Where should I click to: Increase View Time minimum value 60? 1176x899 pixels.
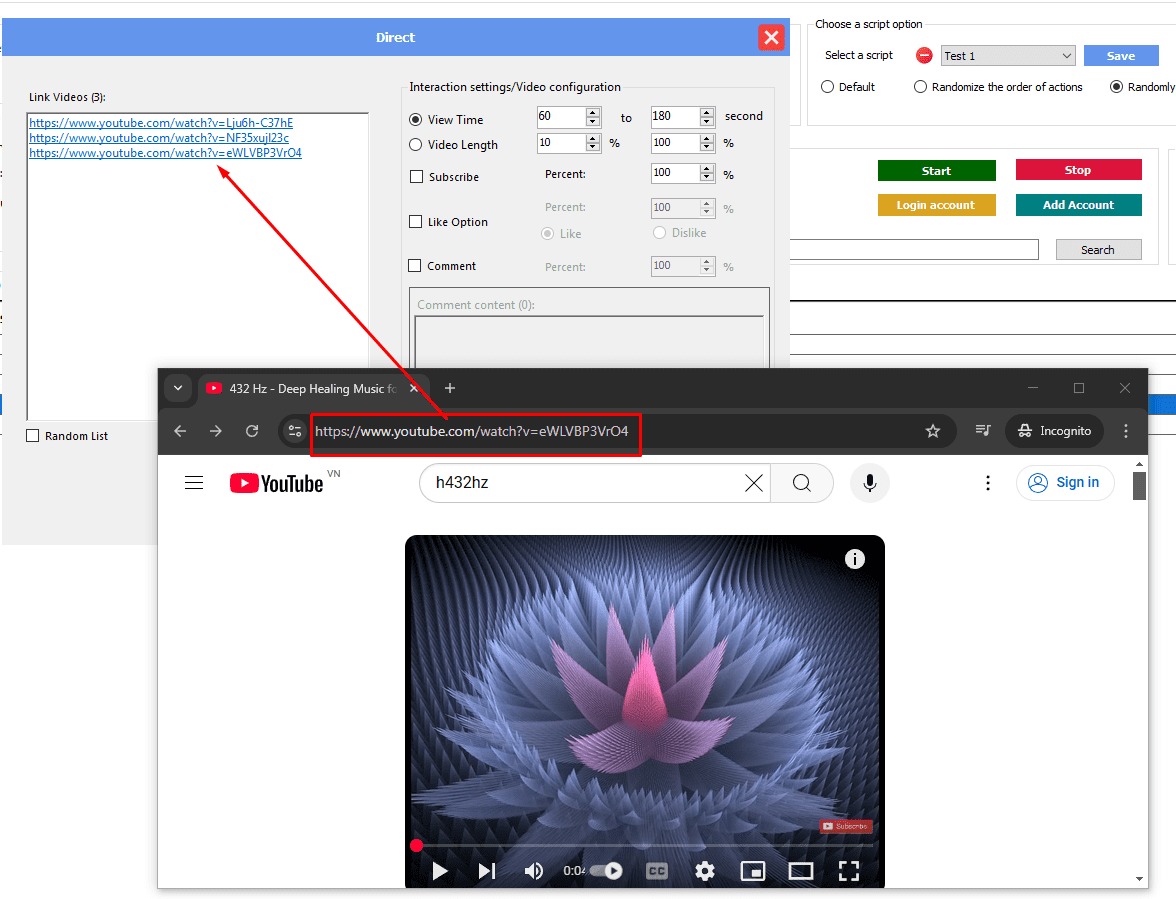(x=593, y=112)
